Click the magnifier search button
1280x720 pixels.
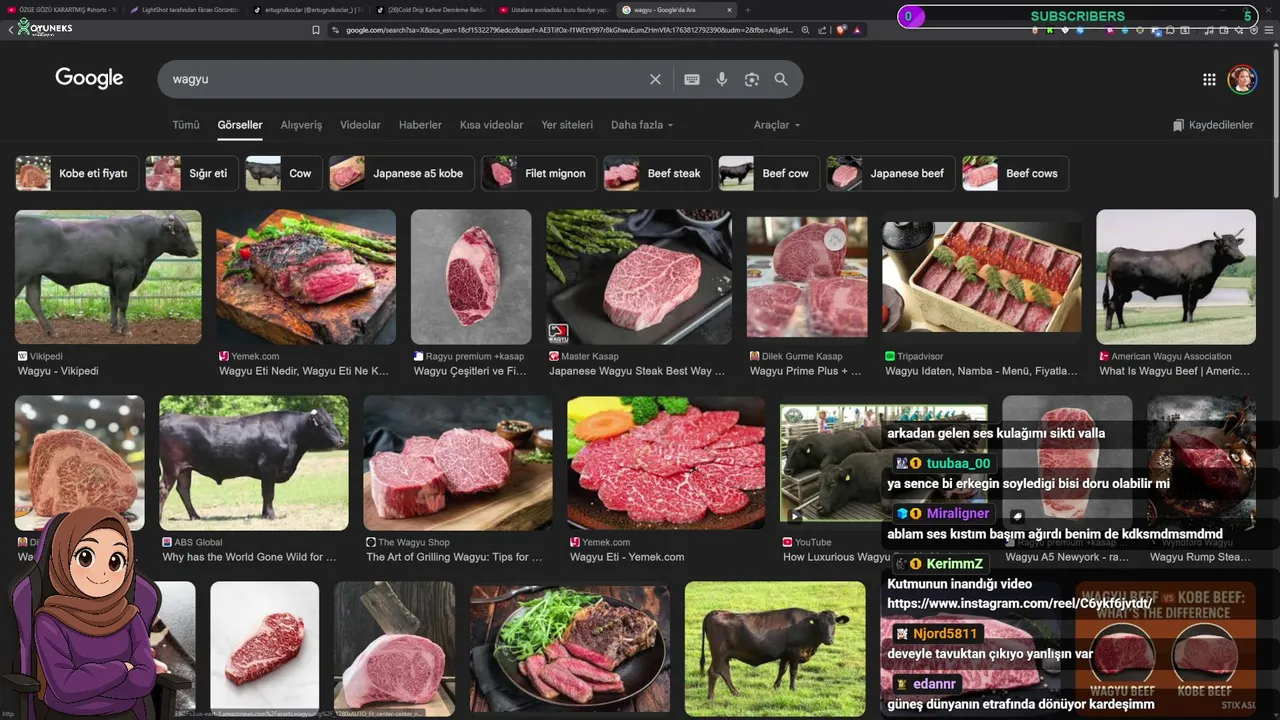pyautogui.click(x=781, y=79)
